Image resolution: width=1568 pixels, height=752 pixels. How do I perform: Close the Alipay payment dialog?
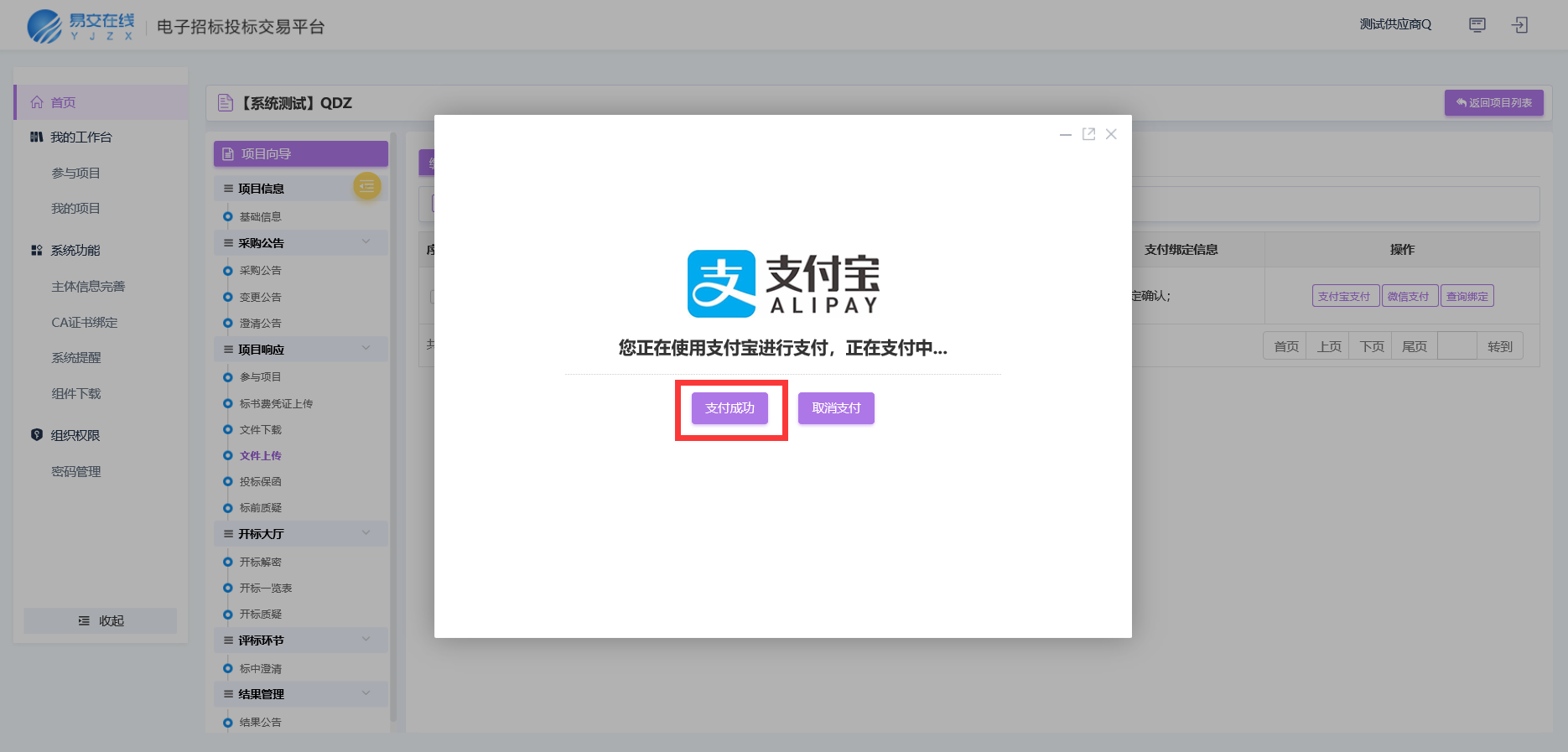[1111, 134]
